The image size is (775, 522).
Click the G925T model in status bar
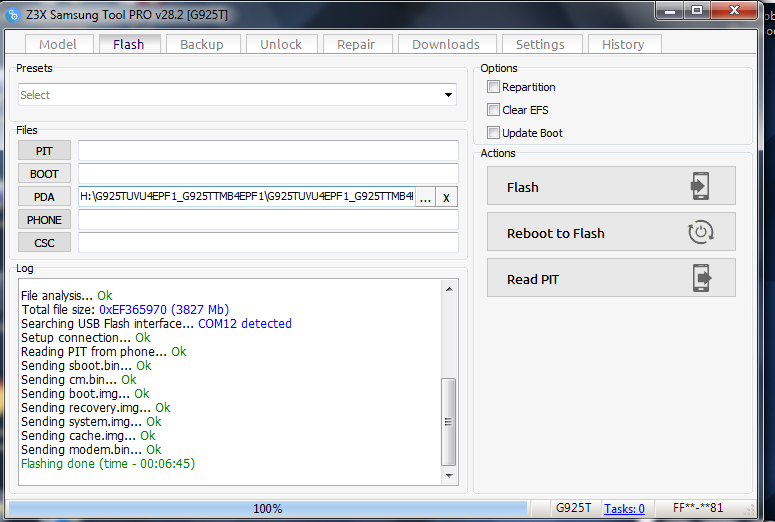pyautogui.click(x=573, y=508)
